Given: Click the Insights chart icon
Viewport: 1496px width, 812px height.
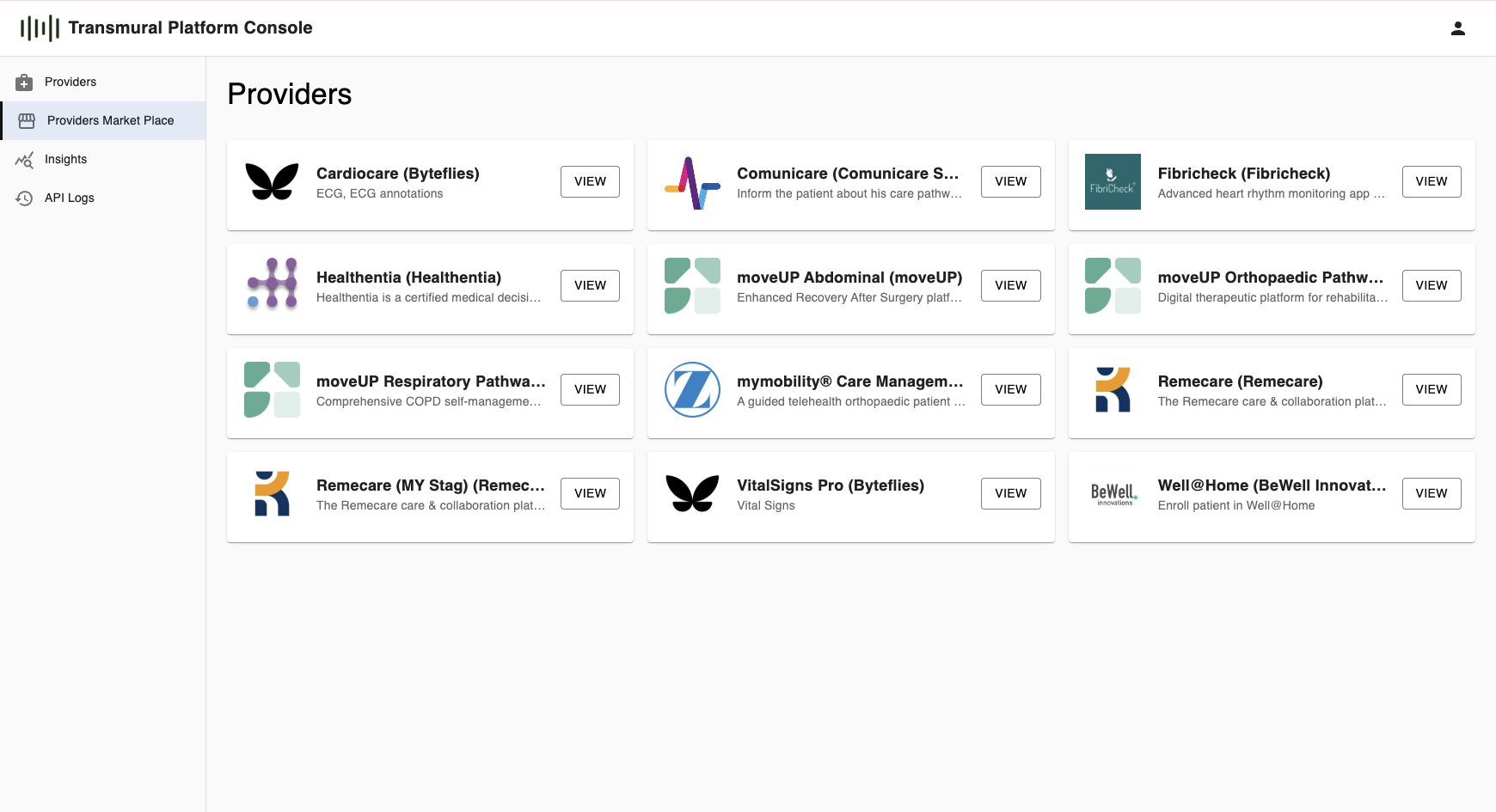Looking at the screenshot, I should (26, 159).
